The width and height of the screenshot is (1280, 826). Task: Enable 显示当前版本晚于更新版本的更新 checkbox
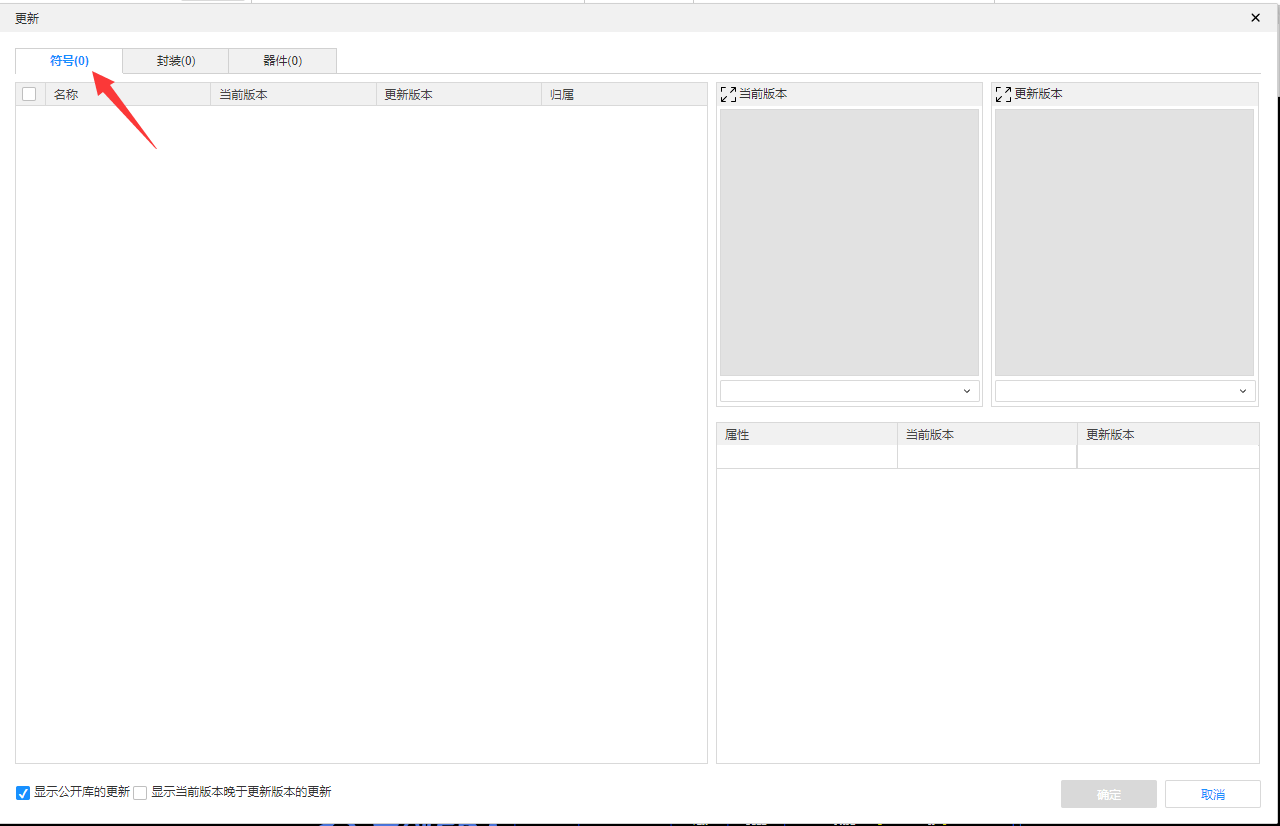(x=140, y=793)
